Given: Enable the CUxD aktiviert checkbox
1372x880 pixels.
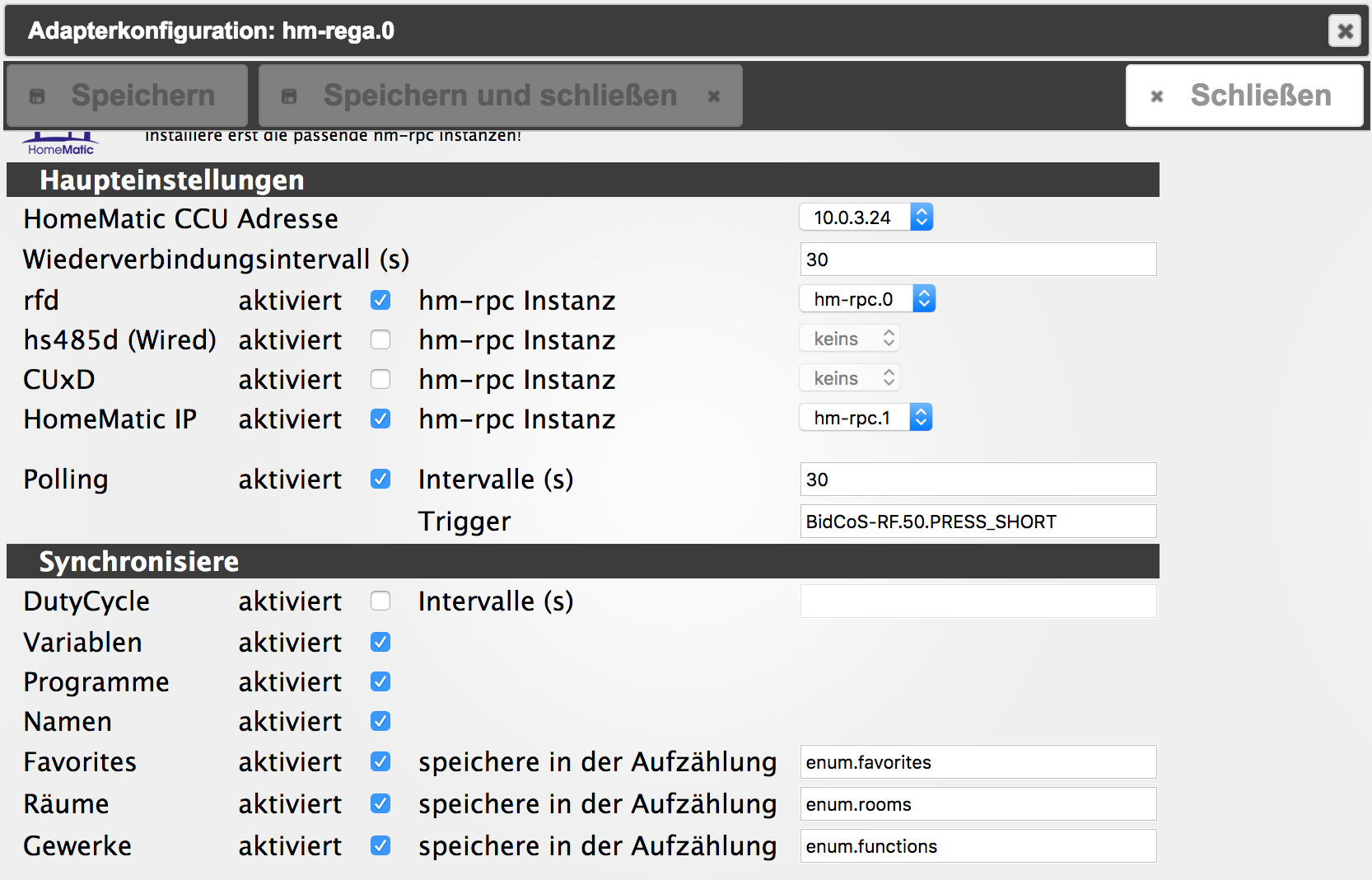Looking at the screenshot, I should pyautogui.click(x=380, y=379).
